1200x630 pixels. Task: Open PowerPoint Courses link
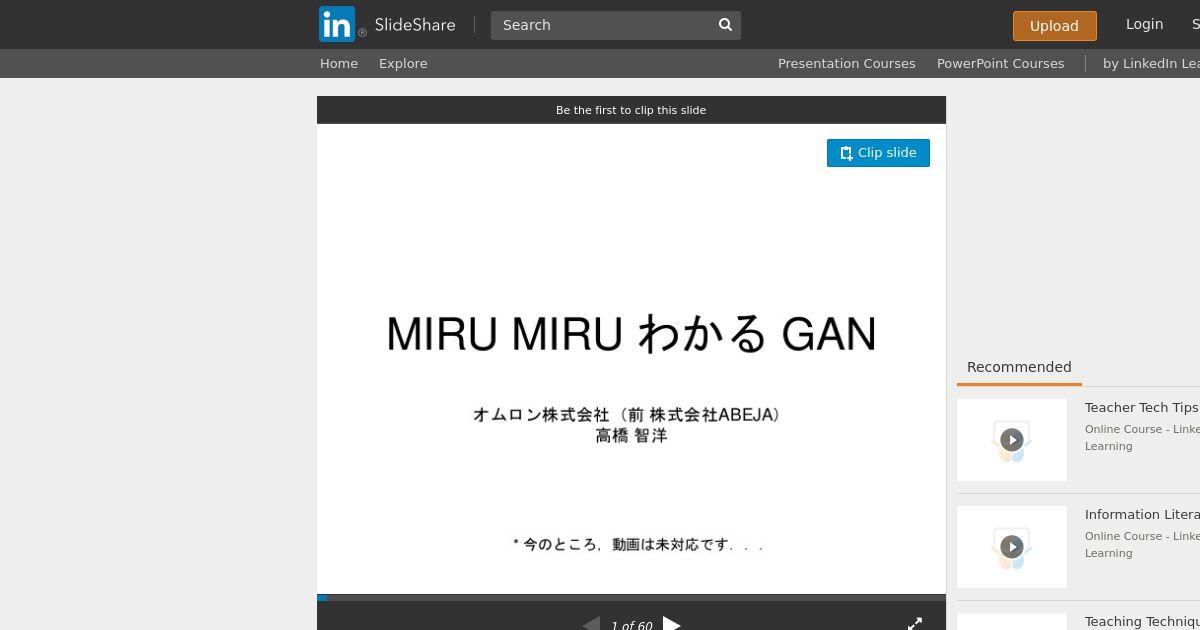pos(1000,63)
